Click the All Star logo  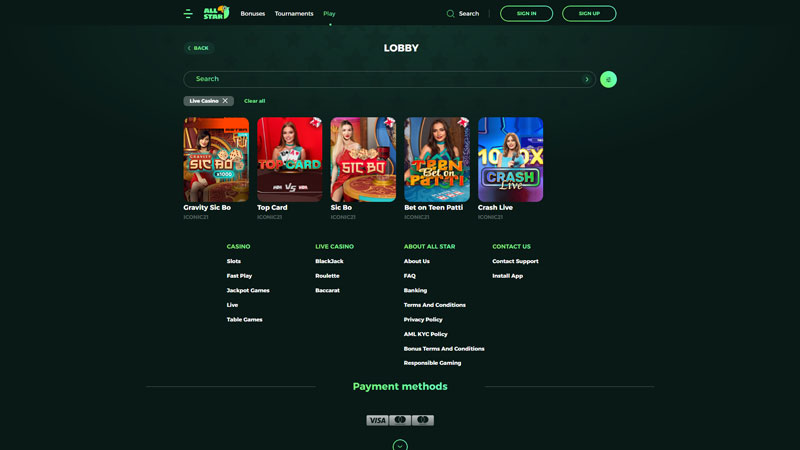[x=216, y=13]
